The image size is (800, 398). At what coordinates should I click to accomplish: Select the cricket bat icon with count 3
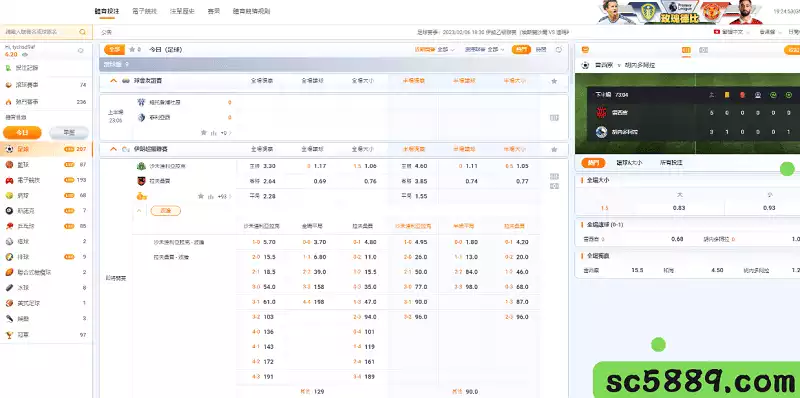[9, 319]
